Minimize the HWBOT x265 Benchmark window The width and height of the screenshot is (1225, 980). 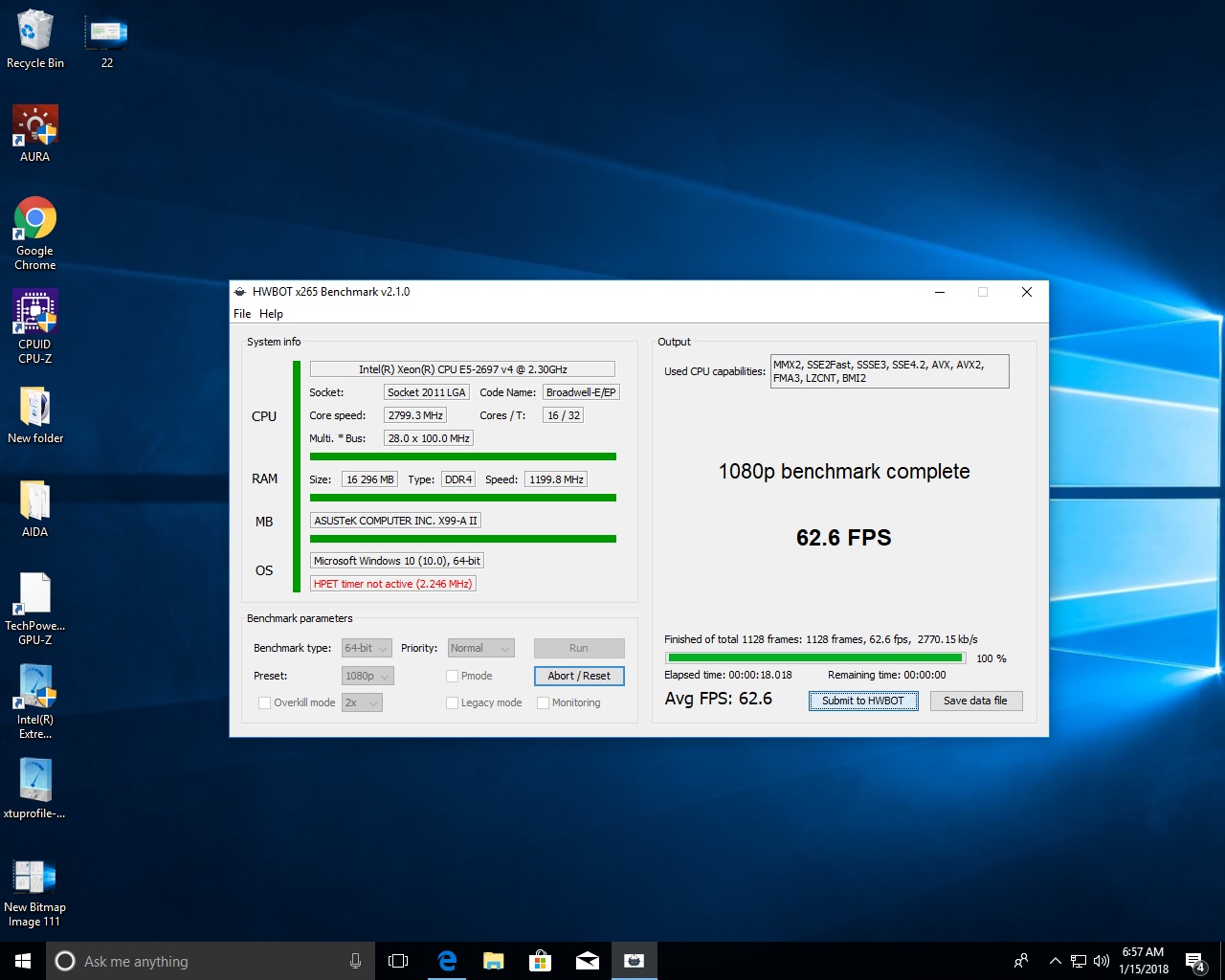point(940,292)
